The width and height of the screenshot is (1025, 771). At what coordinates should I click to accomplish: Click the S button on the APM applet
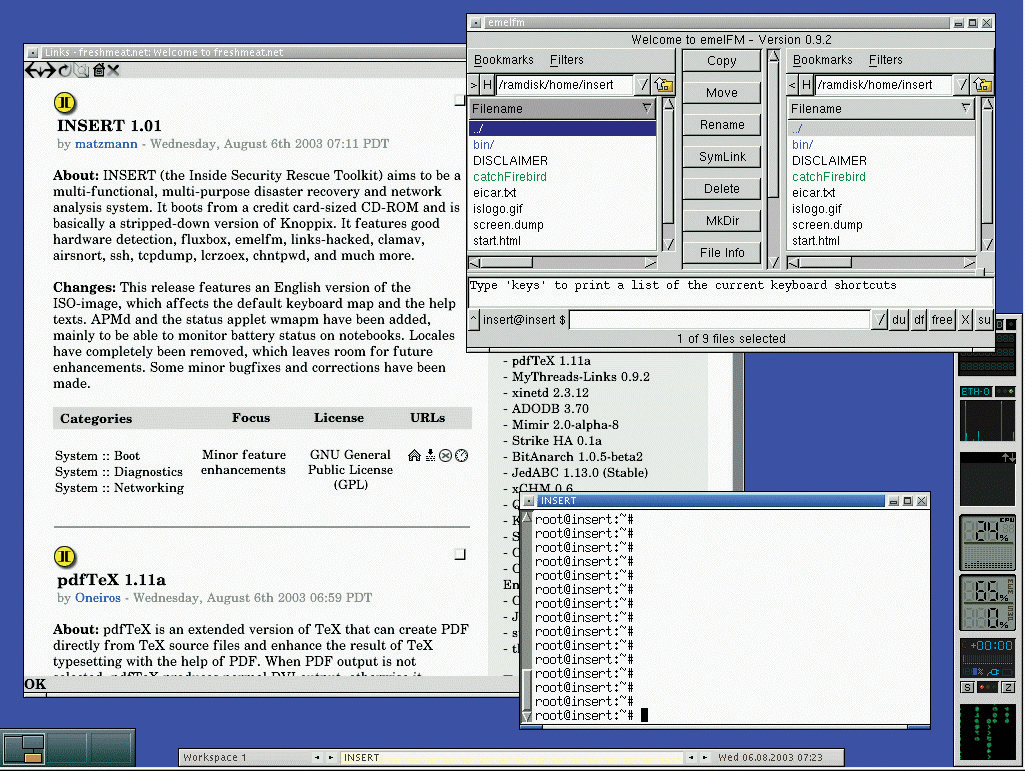(967, 687)
